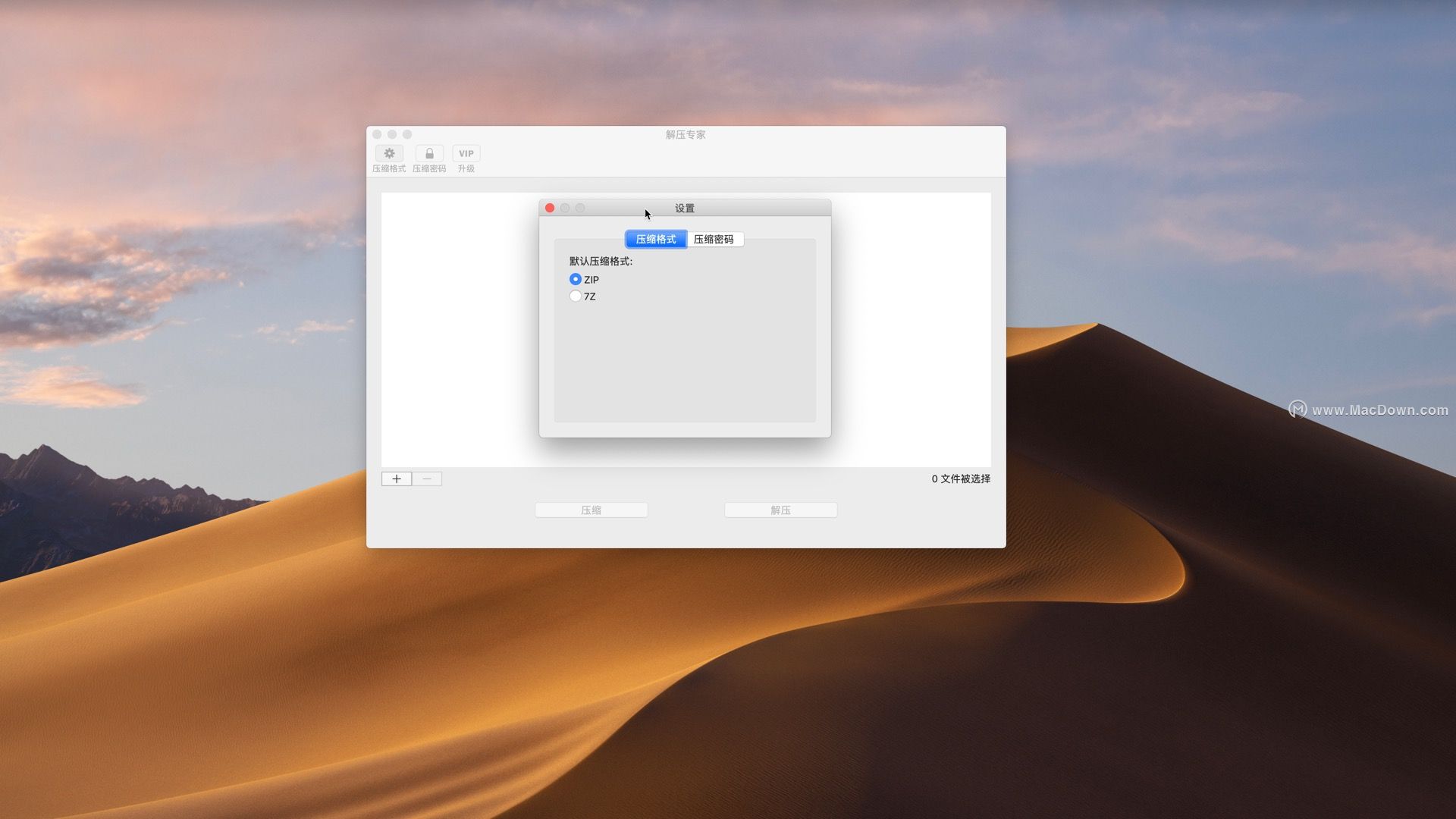Viewport: 1456px width, 819px height.
Task: Click the 0 文件被选择 status text
Action: point(960,479)
